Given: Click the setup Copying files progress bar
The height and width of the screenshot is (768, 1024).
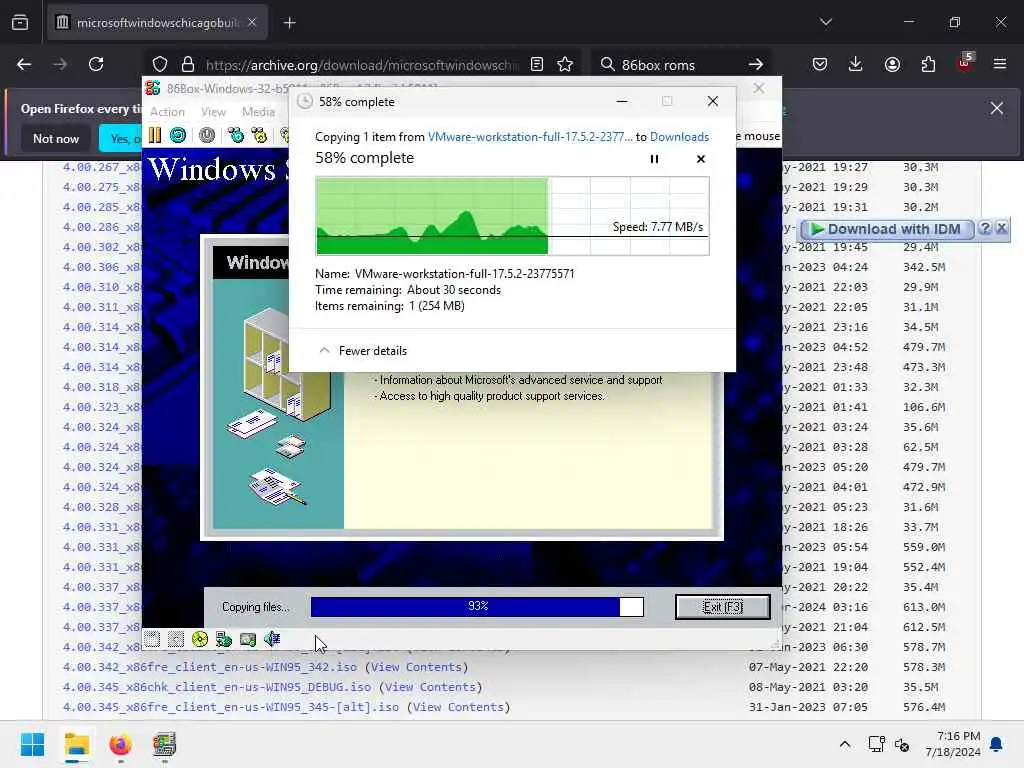Looking at the screenshot, I should pyautogui.click(x=477, y=607).
